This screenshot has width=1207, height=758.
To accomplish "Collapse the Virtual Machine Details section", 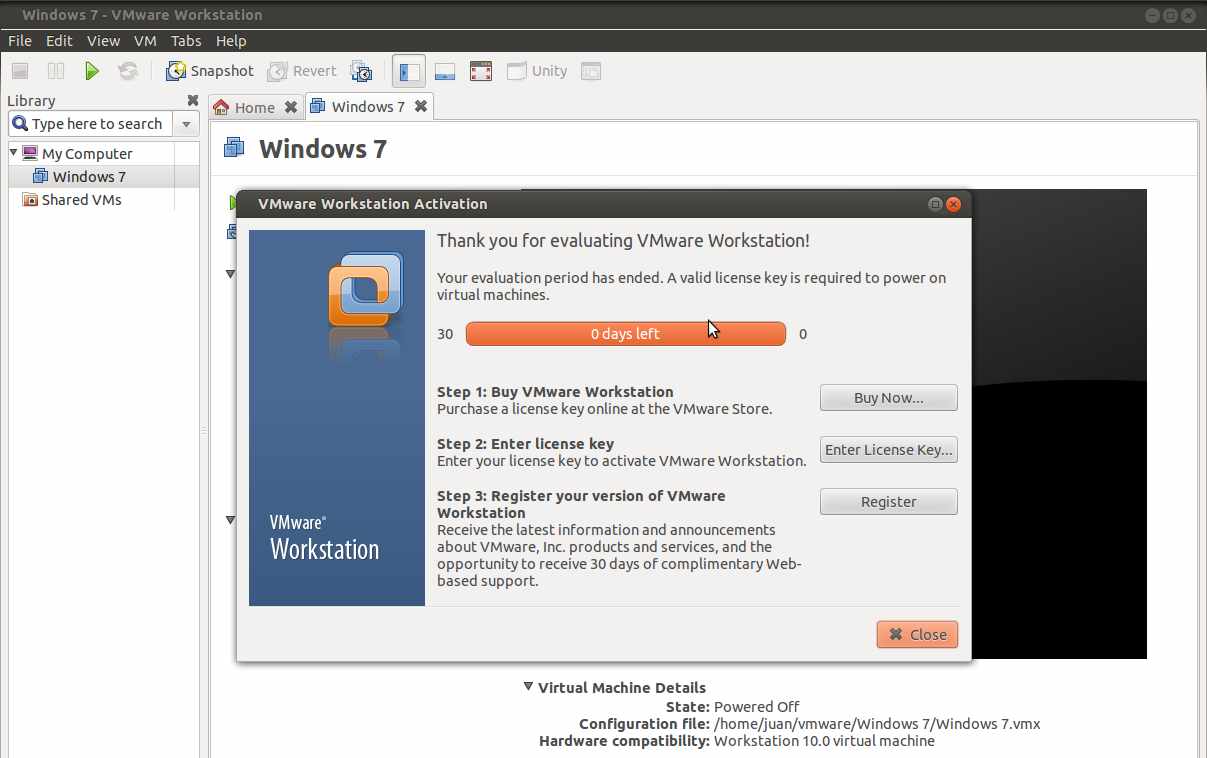I will point(528,687).
